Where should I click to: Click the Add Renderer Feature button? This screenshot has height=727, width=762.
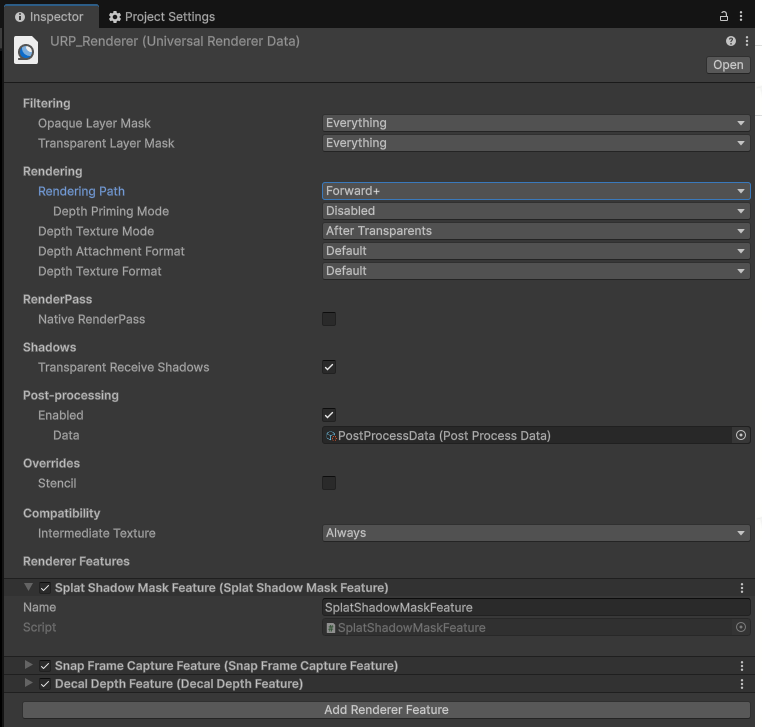click(x=386, y=710)
